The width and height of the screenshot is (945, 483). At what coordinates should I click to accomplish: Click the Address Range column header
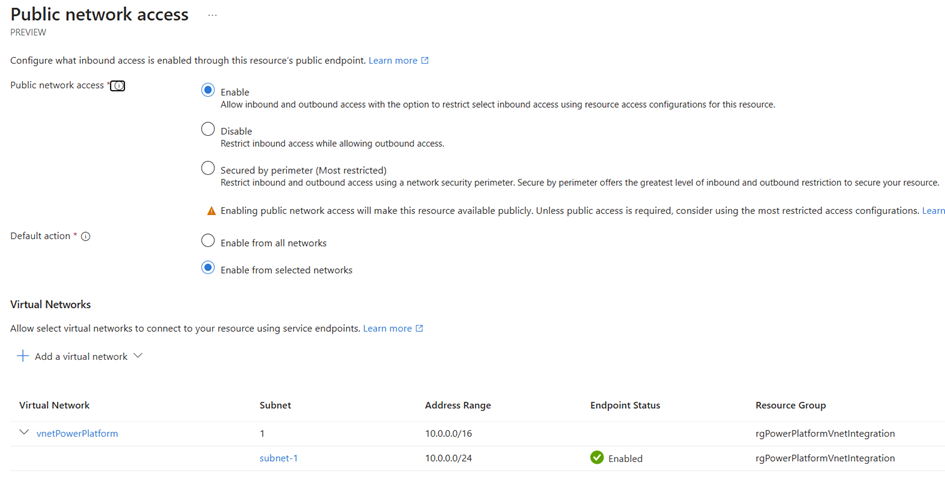click(458, 405)
